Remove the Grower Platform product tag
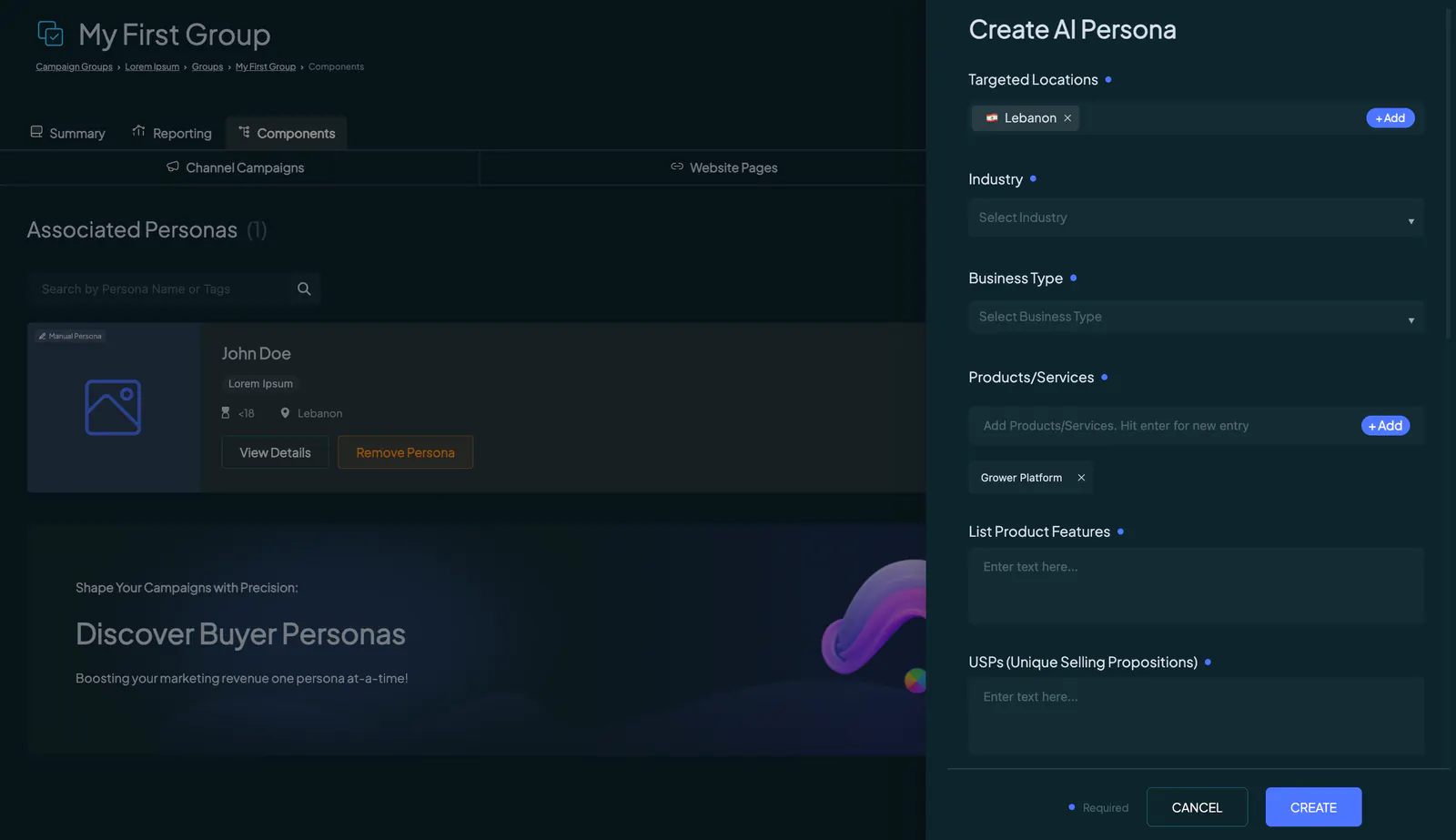The width and height of the screenshot is (1456, 840). pos(1081,478)
